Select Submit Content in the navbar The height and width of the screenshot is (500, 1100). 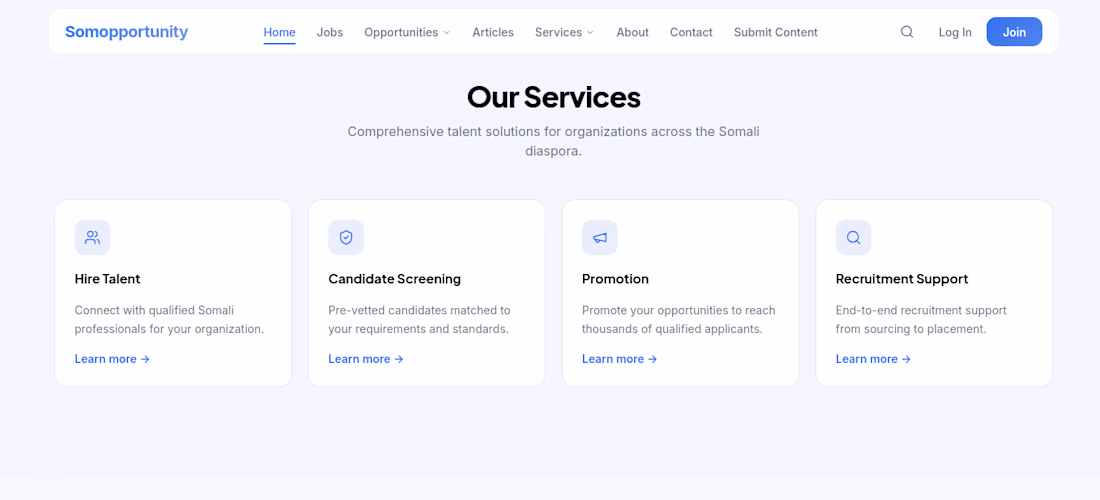pyautogui.click(x=775, y=32)
